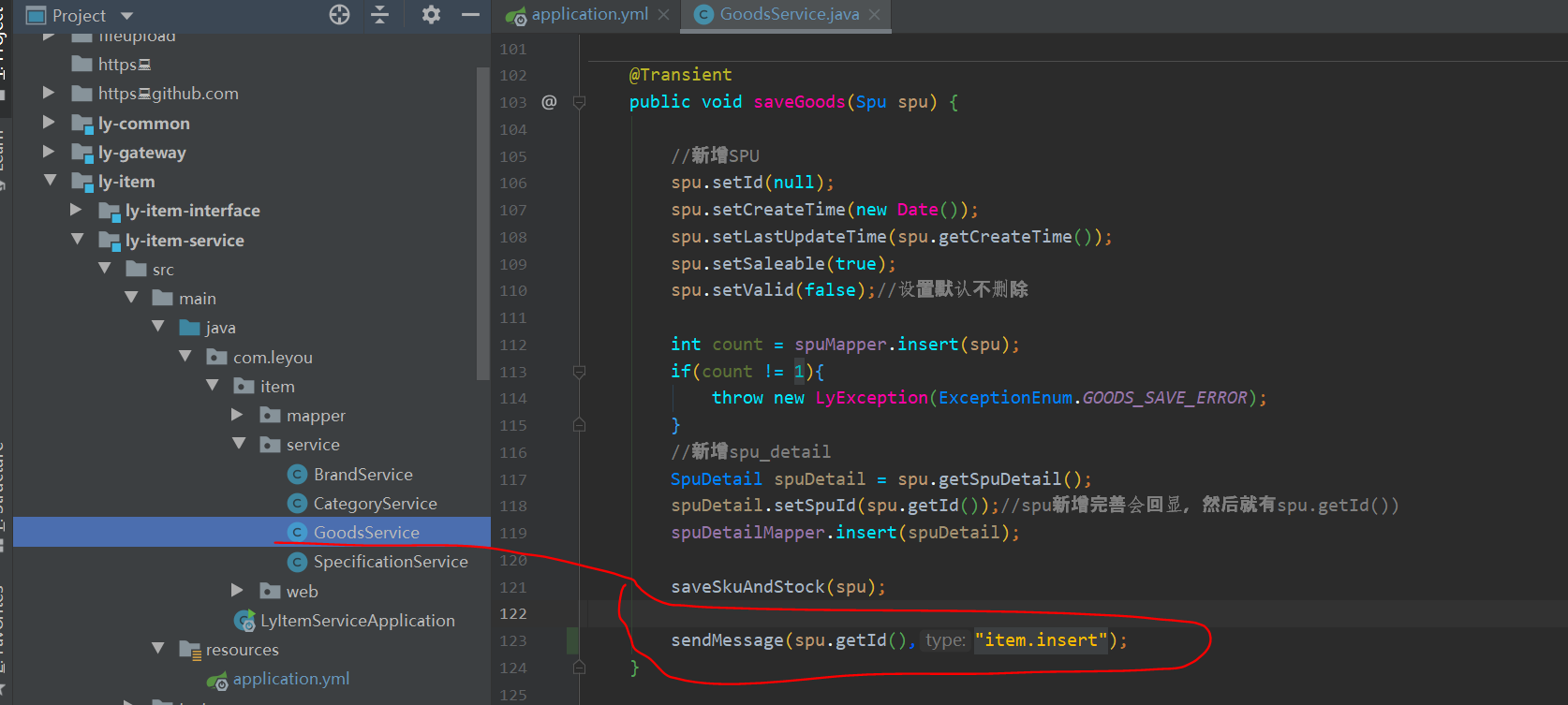Select the ly-common module folder icon

[82, 124]
